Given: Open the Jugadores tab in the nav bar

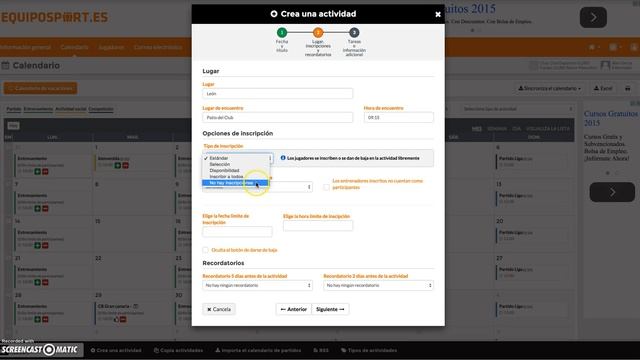Looking at the screenshot, I should [x=111, y=47].
